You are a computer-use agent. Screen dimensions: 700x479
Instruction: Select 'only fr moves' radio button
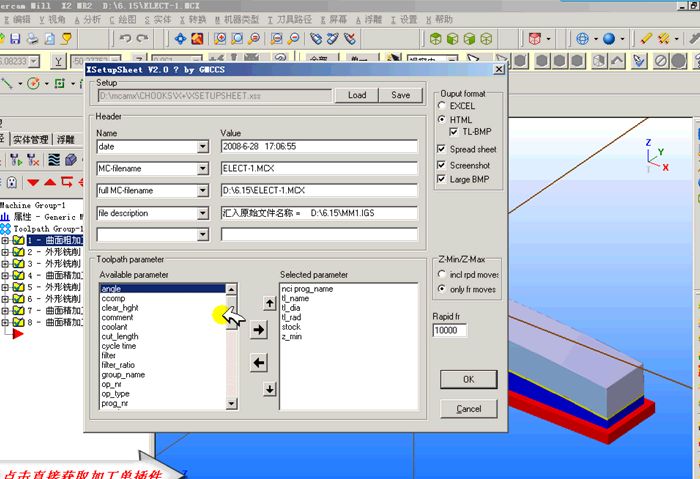(x=442, y=289)
